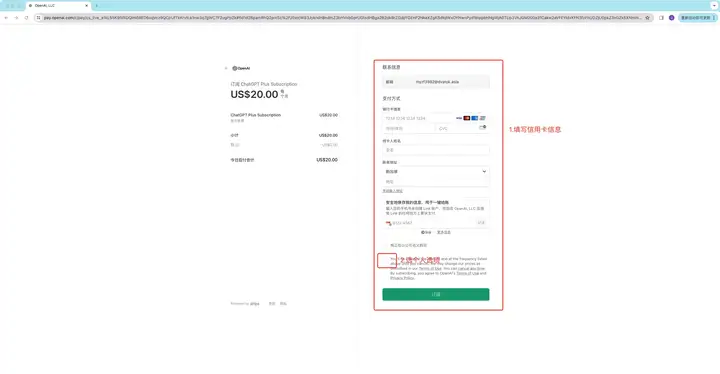Click the JCB card brand icon
Viewport: 720px width, 374px height.
[482, 118]
